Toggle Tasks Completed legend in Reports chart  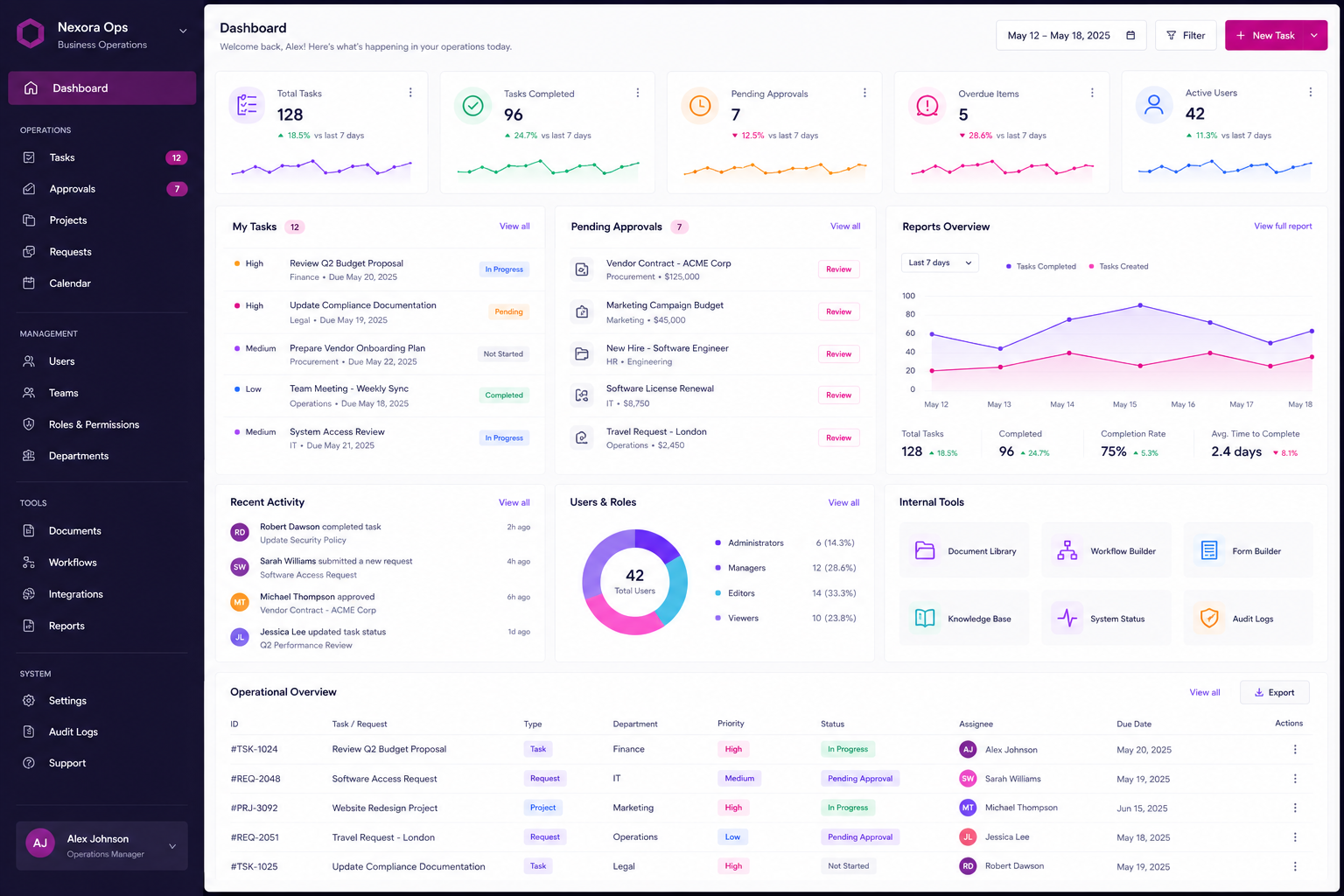pos(1041,266)
